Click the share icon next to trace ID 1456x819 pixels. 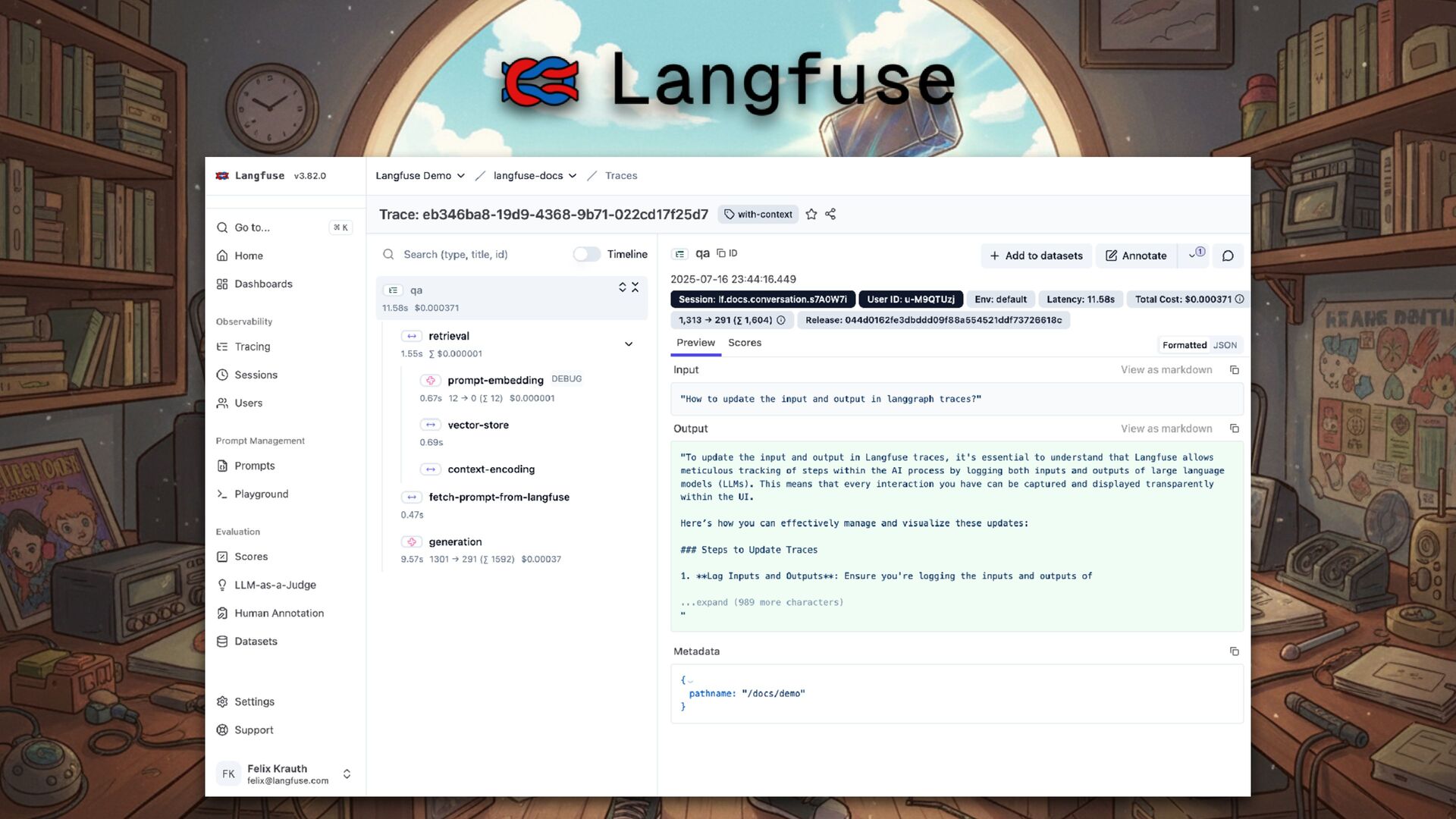(830, 215)
